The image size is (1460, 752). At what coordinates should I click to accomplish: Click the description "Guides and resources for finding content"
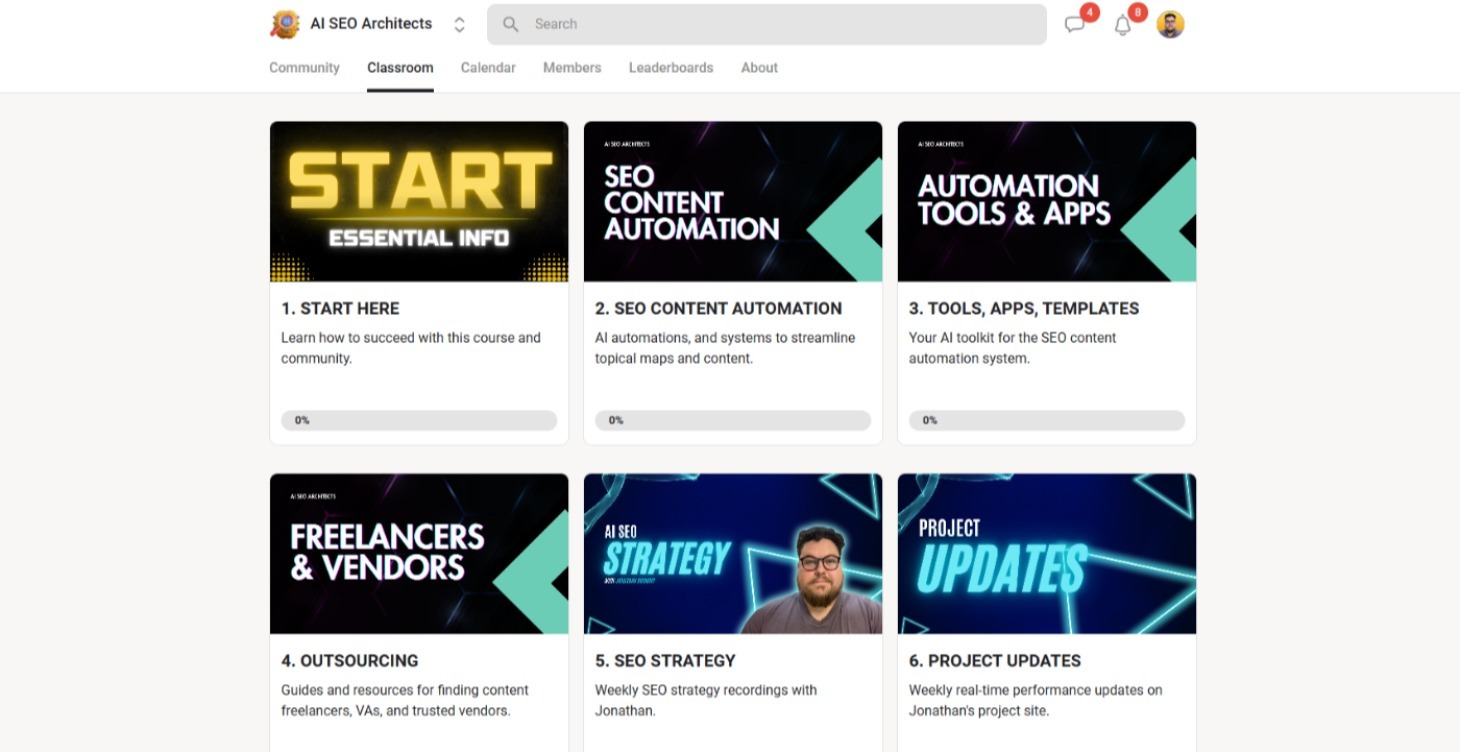(x=405, y=700)
